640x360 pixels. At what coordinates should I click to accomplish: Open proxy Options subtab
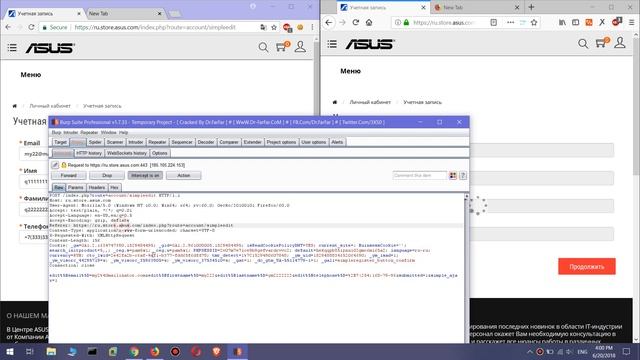coord(160,153)
